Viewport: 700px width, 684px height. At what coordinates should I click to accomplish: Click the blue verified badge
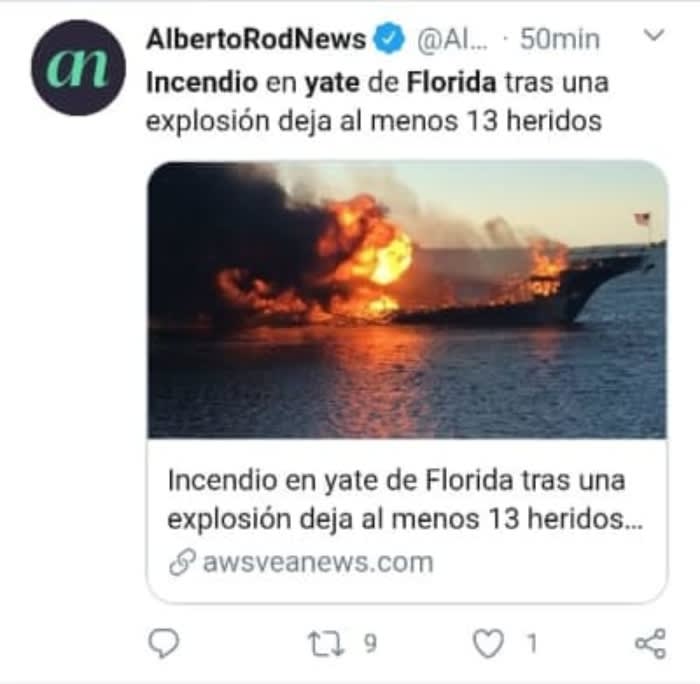(x=390, y=38)
